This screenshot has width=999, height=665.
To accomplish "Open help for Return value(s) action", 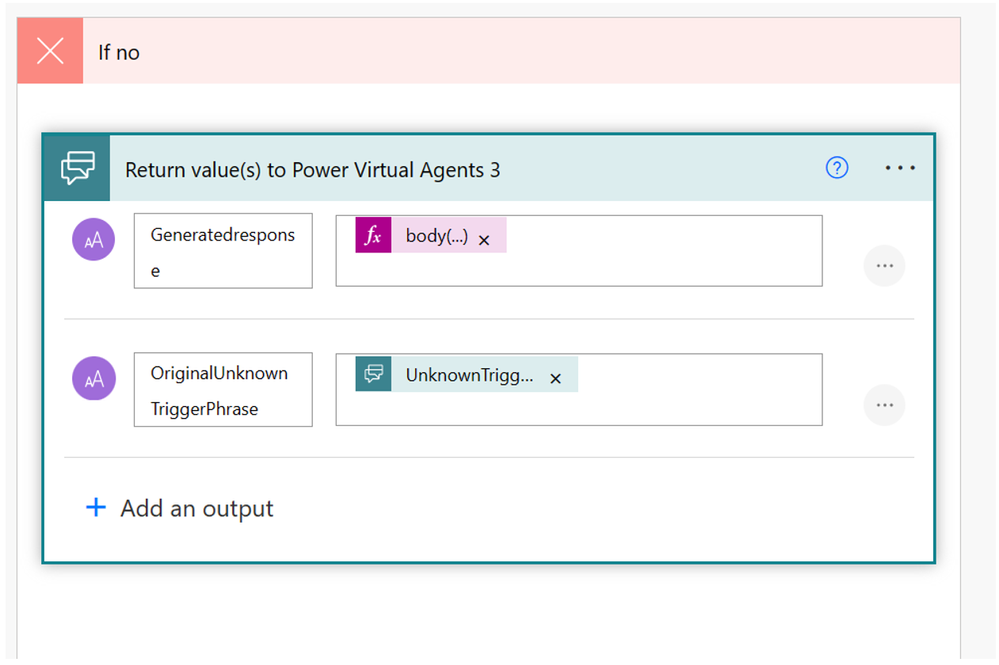I will coord(837,168).
